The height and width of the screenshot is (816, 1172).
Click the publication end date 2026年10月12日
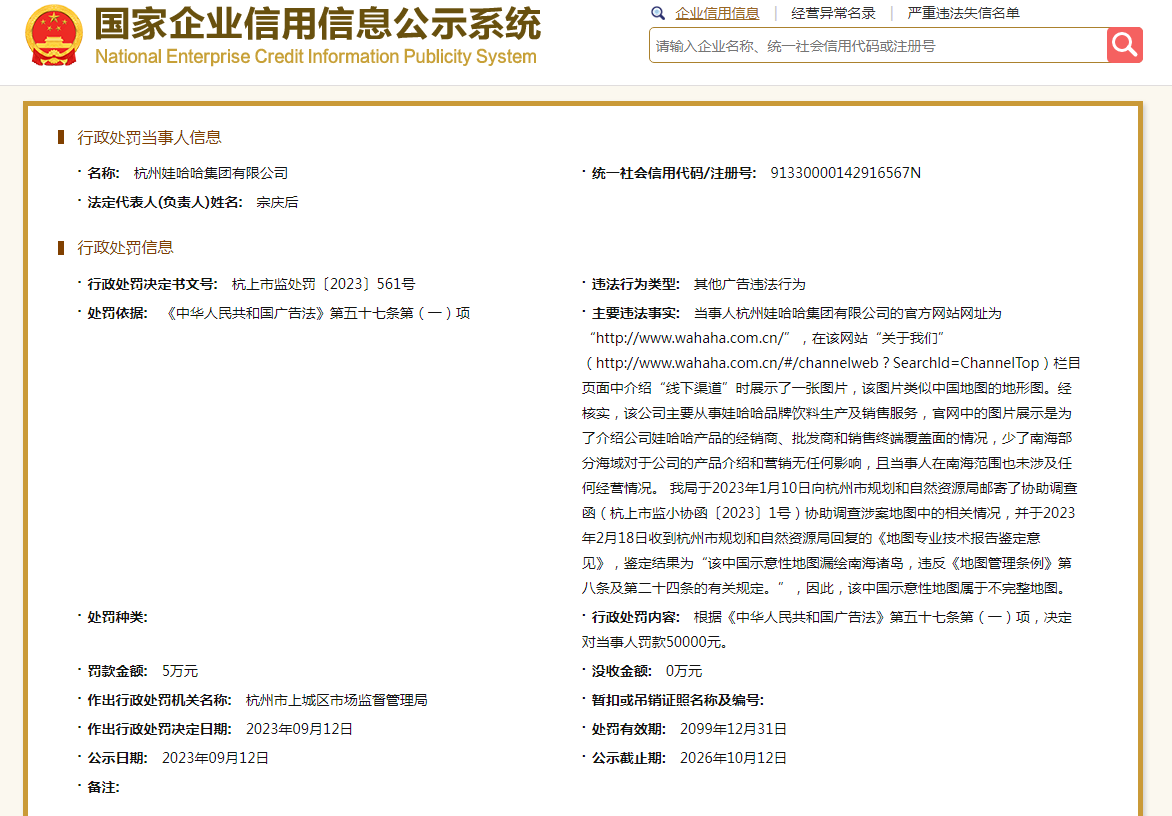pyautogui.click(x=733, y=758)
